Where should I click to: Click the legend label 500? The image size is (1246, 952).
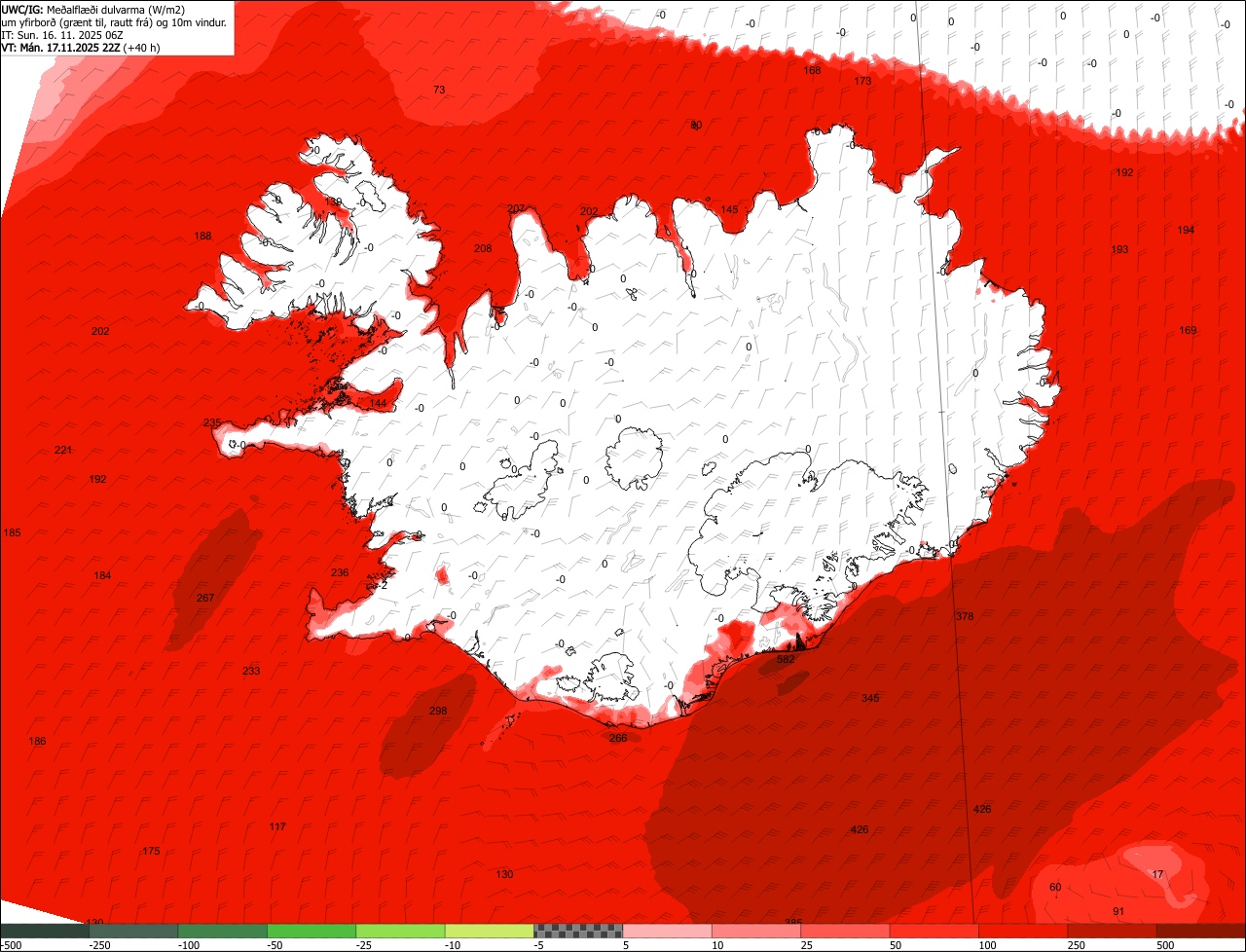coord(1163,945)
